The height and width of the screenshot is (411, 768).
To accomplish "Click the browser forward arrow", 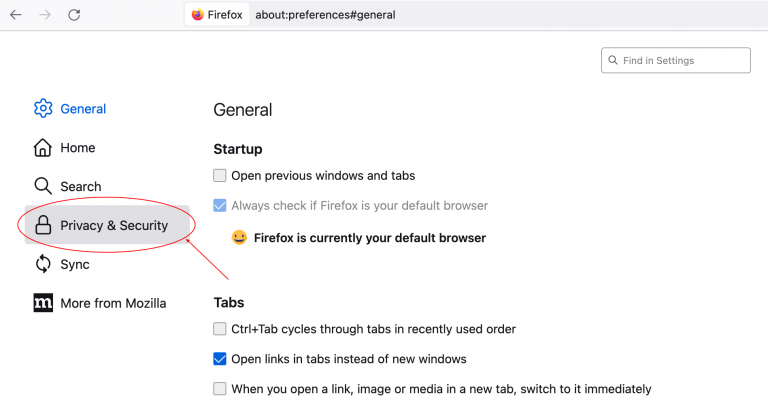I will [x=45, y=15].
